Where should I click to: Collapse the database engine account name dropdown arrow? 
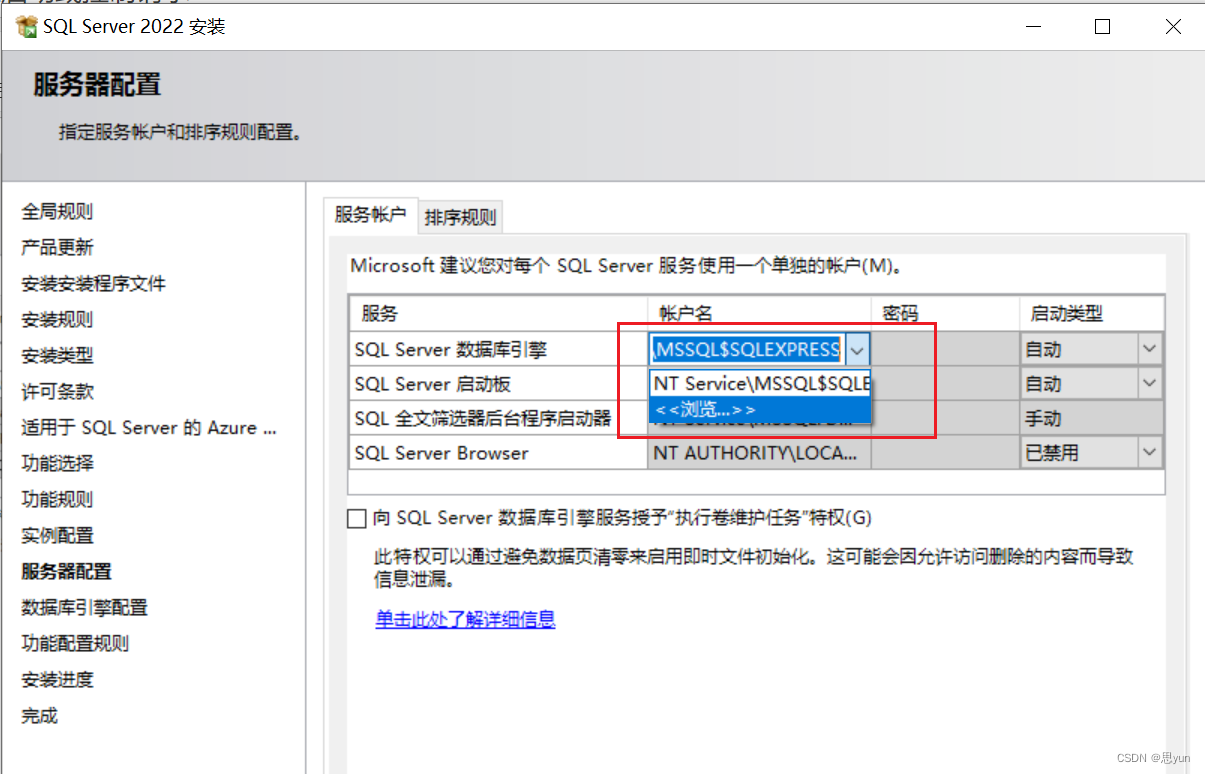(858, 349)
